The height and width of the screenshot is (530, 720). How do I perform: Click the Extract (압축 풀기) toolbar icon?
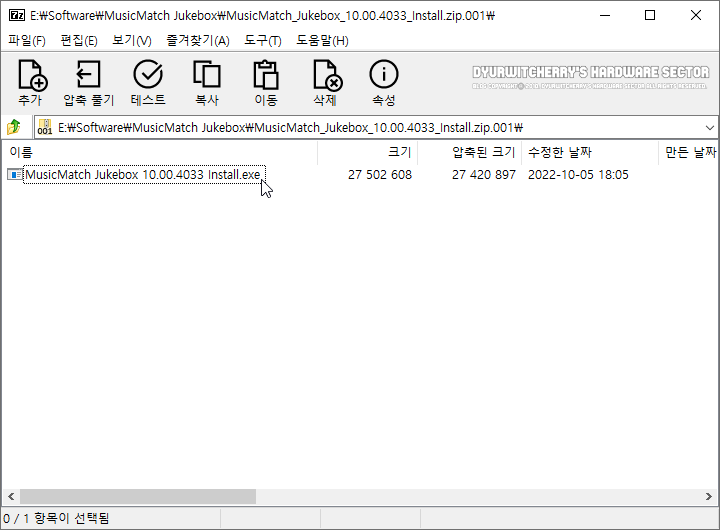[x=88, y=74]
